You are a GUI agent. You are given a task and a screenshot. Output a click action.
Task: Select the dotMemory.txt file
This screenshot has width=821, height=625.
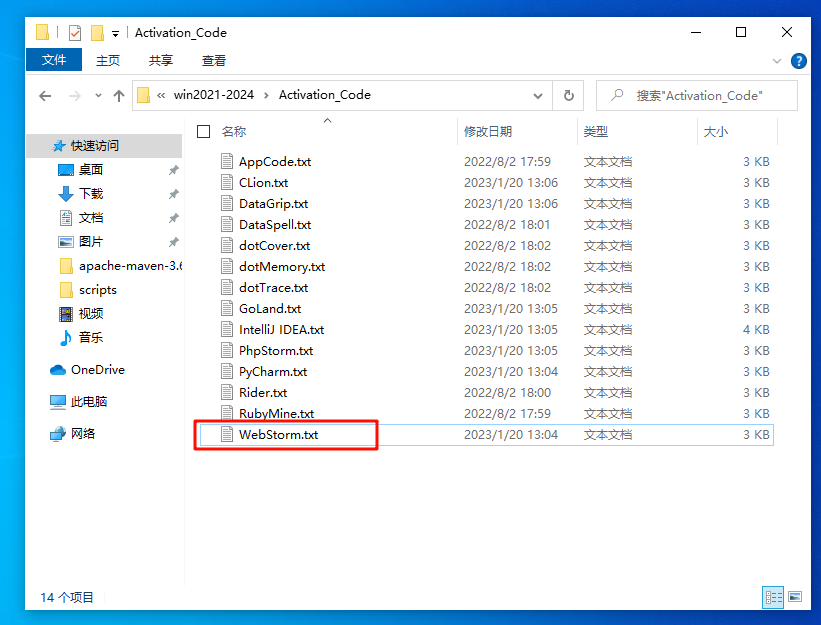pyautogui.click(x=282, y=267)
